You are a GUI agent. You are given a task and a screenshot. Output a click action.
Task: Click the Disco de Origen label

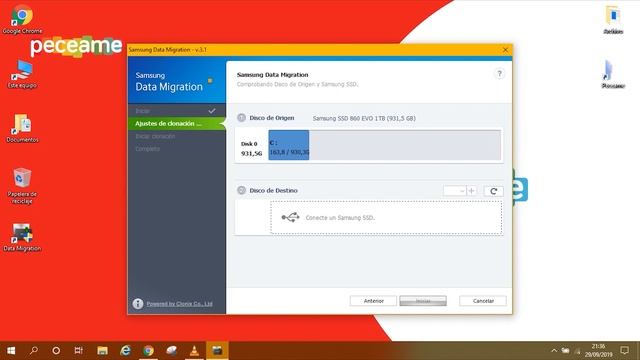click(x=272, y=118)
